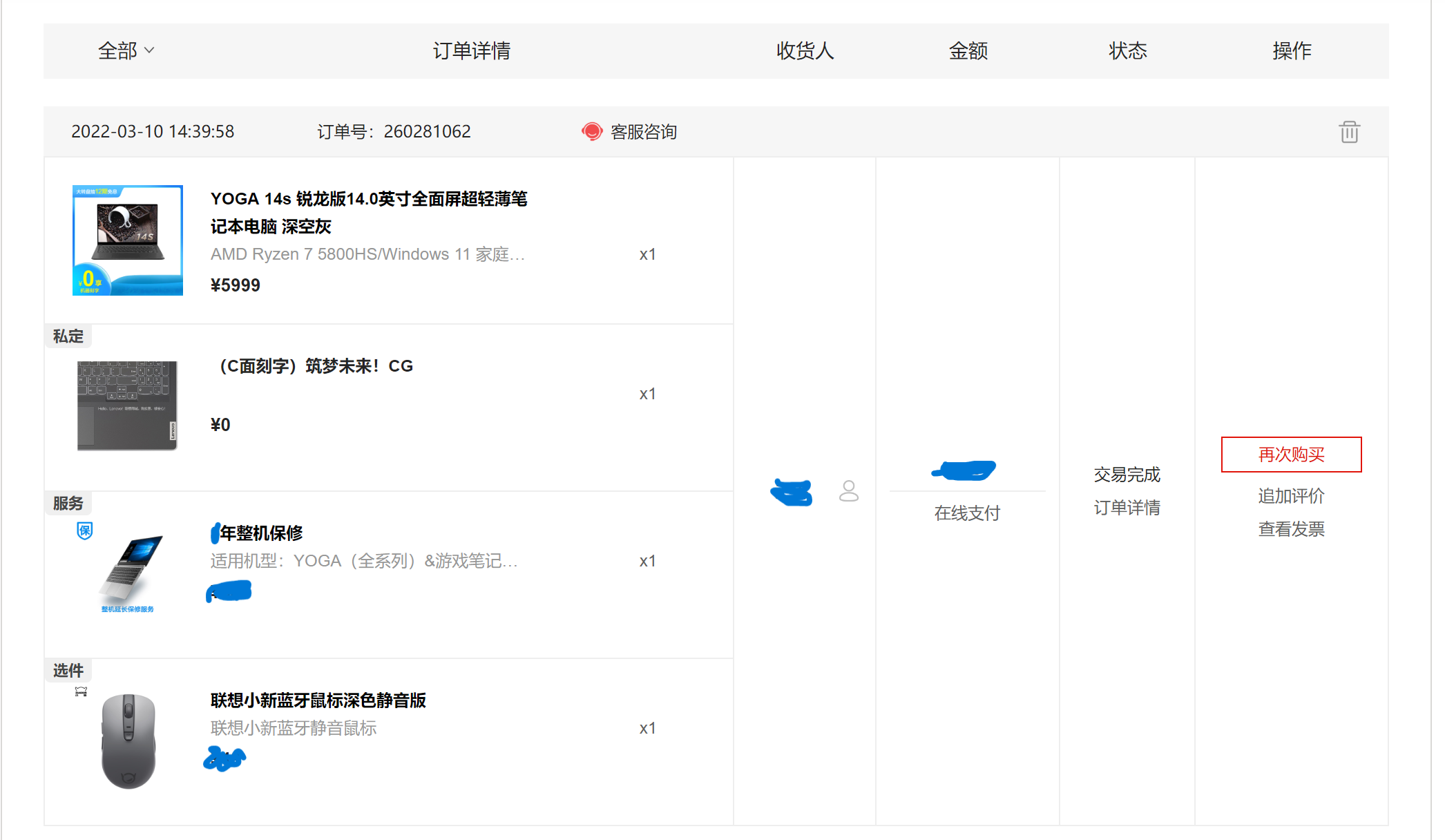Viewport: 1445px width, 840px height.
Task: Click the 状态 column header
Action: click(x=1127, y=50)
